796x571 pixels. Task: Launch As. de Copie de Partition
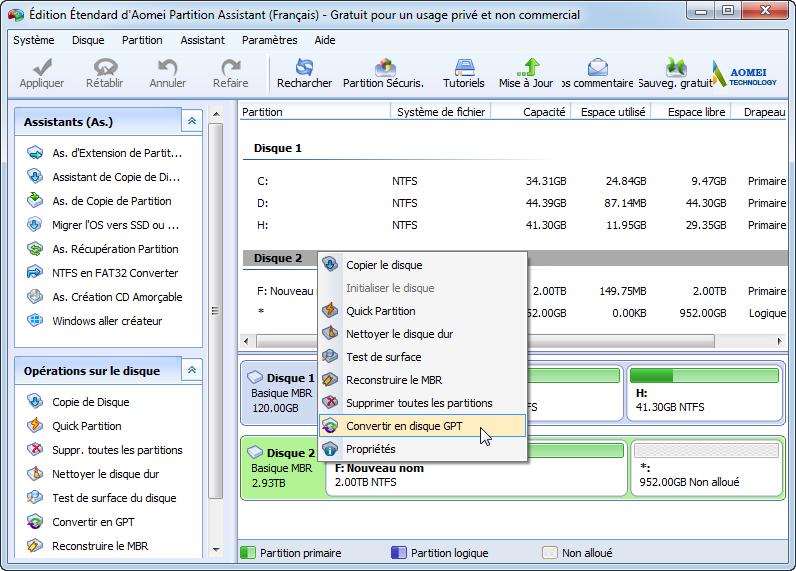[99, 201]
